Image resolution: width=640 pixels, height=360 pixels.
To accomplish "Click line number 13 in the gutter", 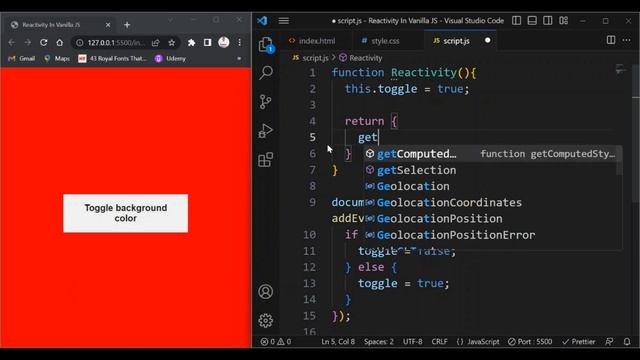I will (x=309, y=283).
